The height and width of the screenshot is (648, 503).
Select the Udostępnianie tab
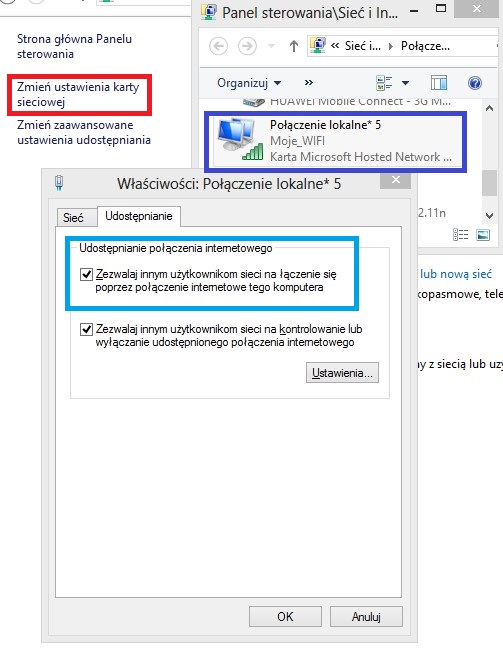pos(138,216)
